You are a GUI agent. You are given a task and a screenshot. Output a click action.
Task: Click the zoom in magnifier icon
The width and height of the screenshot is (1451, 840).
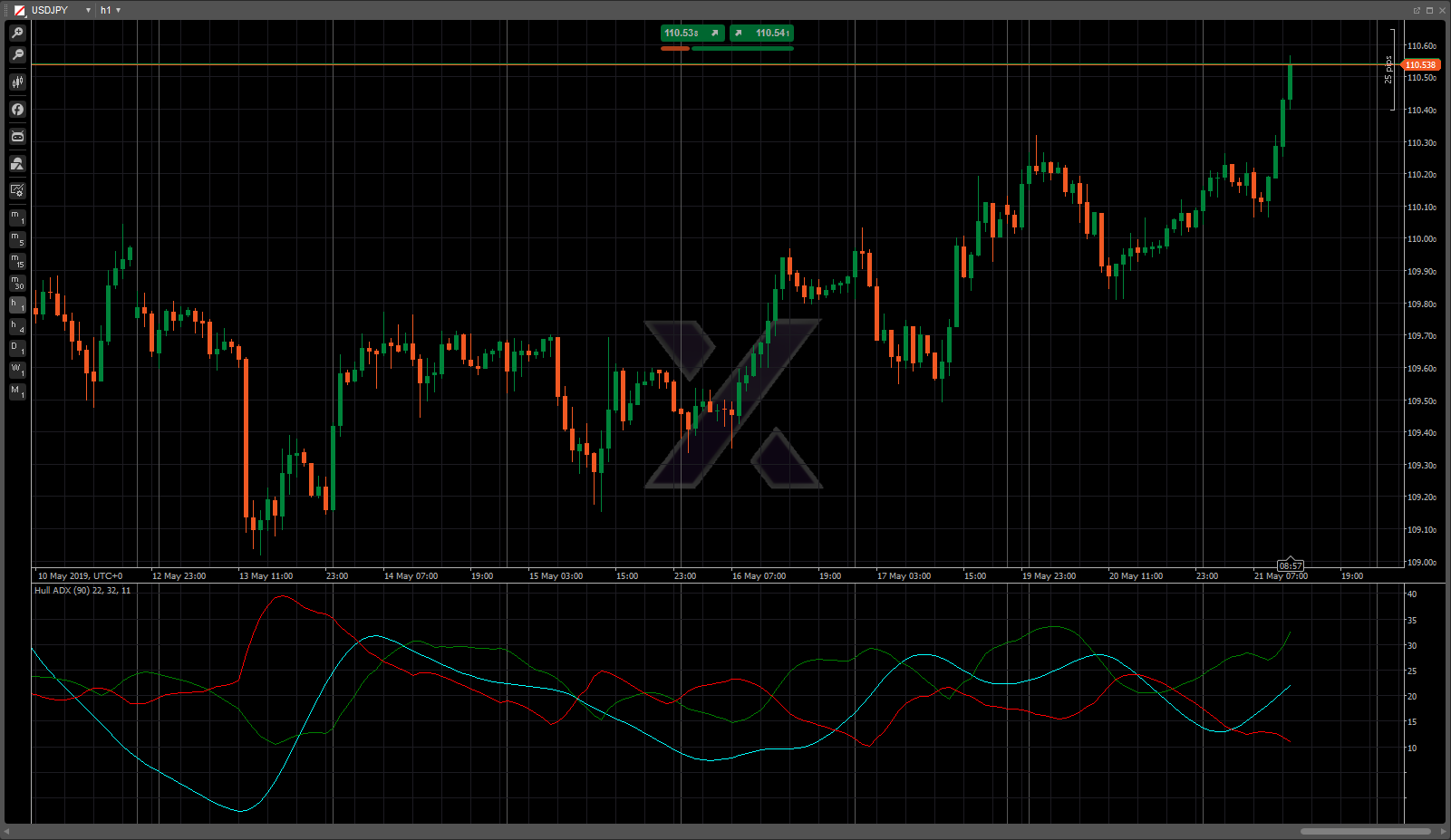click(17, 33)
